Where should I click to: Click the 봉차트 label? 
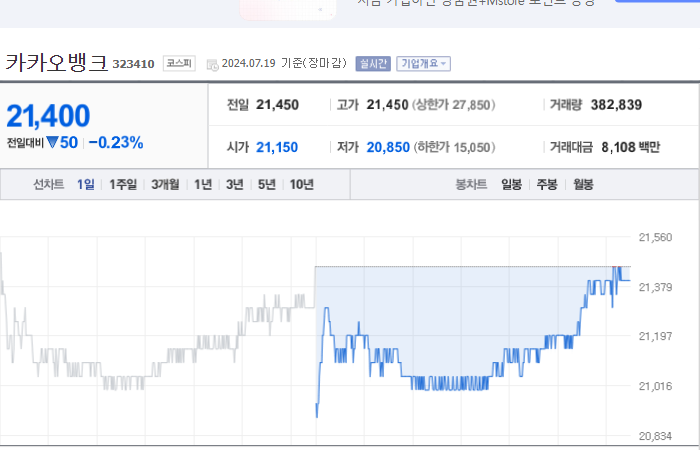click(x=471, y=184)
